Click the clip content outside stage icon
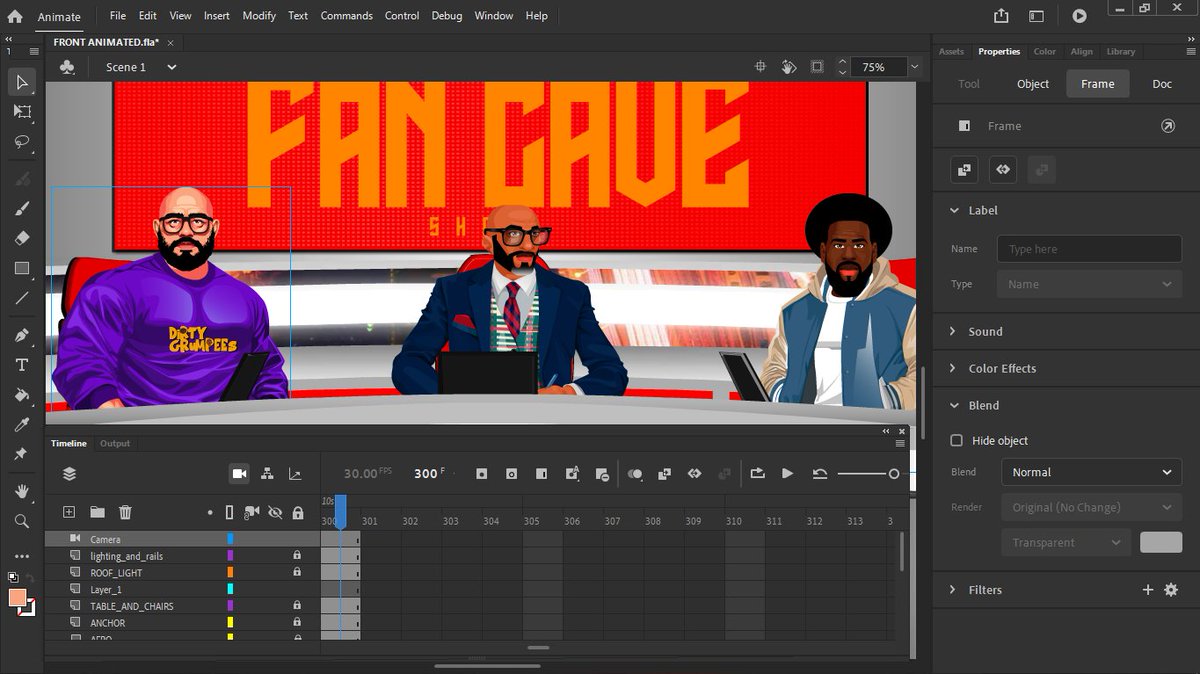This screenshot has height=674, width=1200. [817, 67]
